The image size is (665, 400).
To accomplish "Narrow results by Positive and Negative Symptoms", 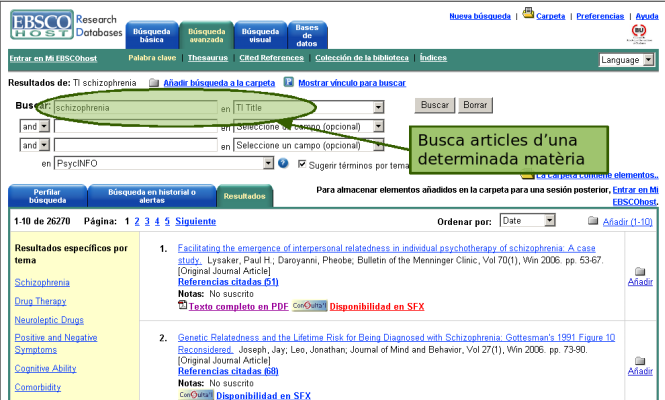I will (56, 344).
